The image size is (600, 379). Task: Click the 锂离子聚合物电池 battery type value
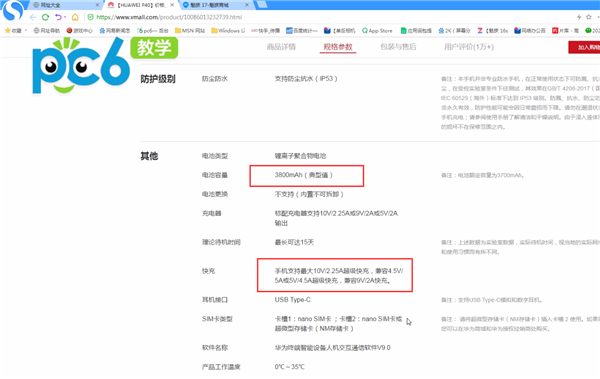[x=300, y=156]
